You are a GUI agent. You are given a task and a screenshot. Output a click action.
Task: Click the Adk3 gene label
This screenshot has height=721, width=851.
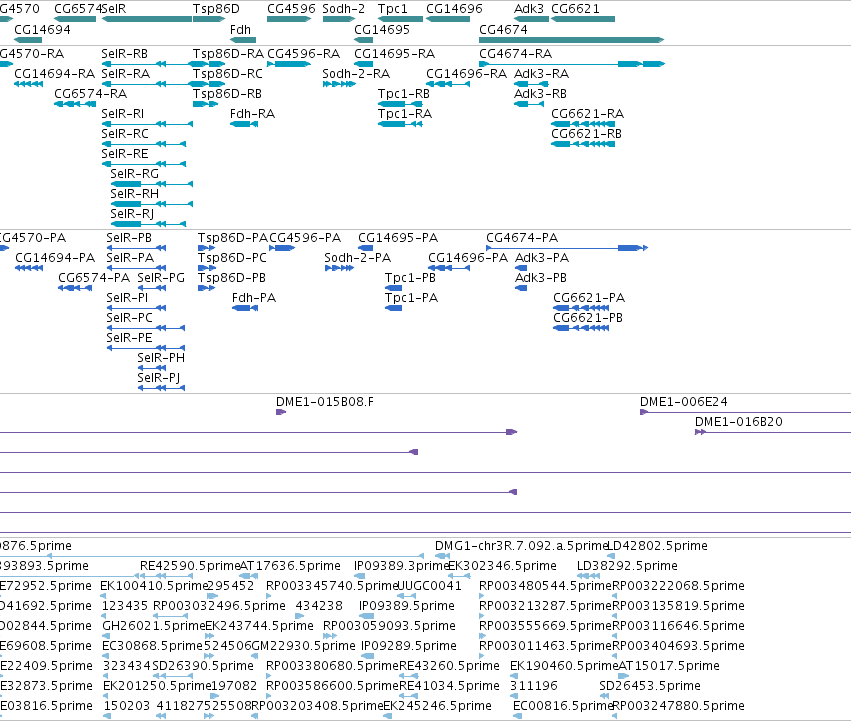[x=529, y=9]
